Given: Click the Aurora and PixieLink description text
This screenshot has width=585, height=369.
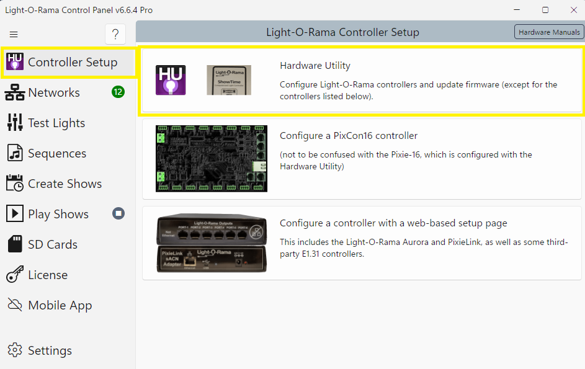Looking at the screenshot, I should [423, 248].
